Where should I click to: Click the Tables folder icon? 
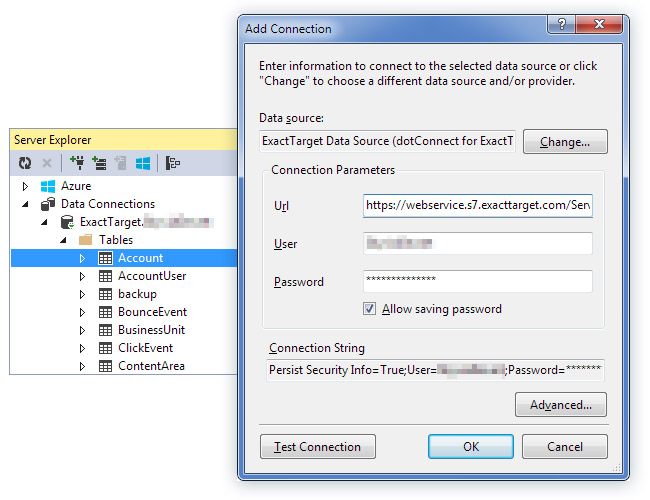pos(86,240)
